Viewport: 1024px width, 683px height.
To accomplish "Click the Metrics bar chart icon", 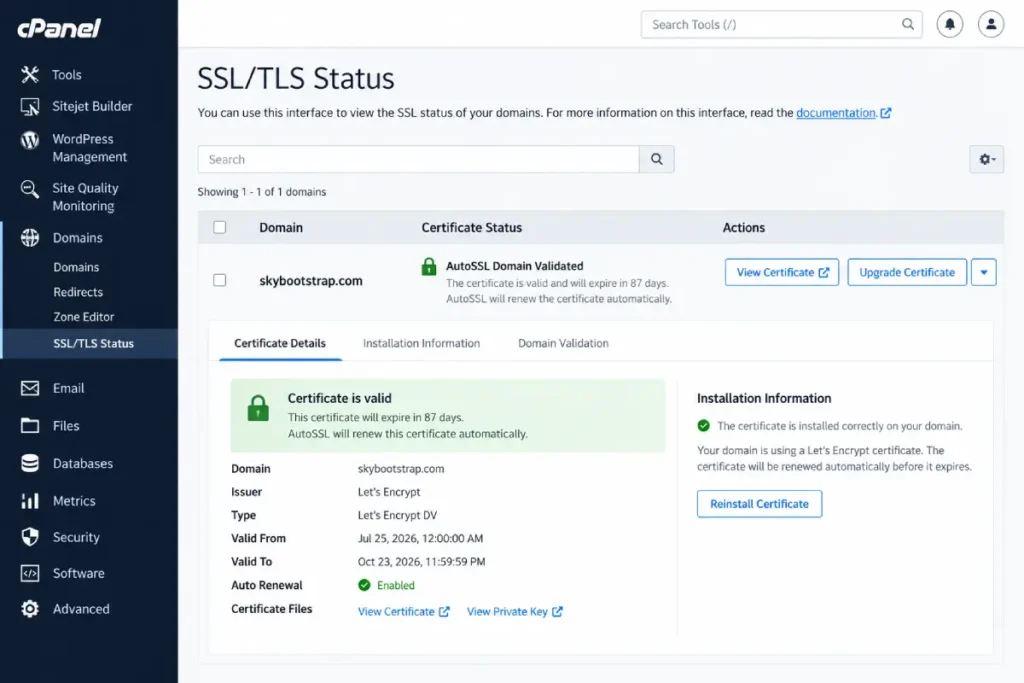I will pyautogui.click(x=29, y=501).
